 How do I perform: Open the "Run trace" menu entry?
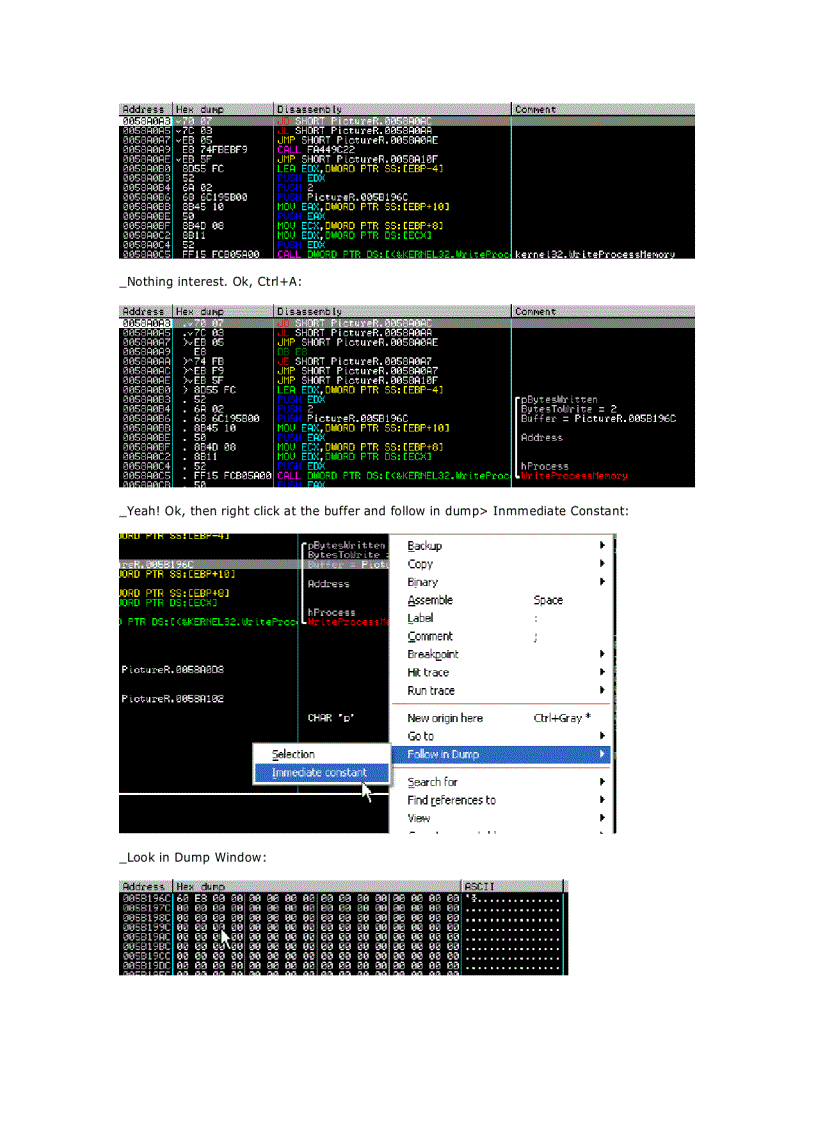pyautogui.click(x=429, y=690)
